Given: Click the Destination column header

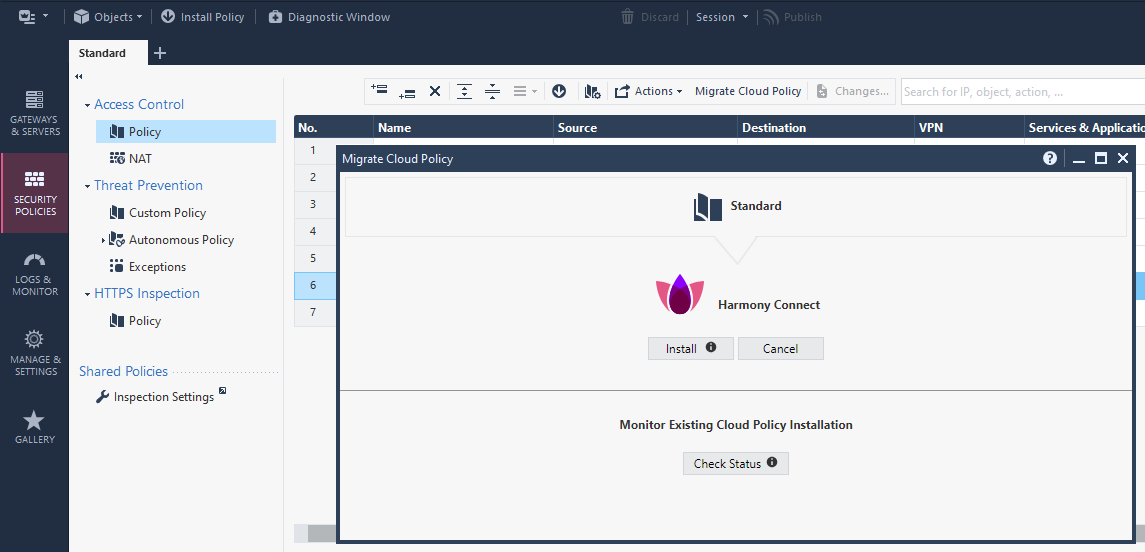Looking at the screenshot, I should (826, 127).
